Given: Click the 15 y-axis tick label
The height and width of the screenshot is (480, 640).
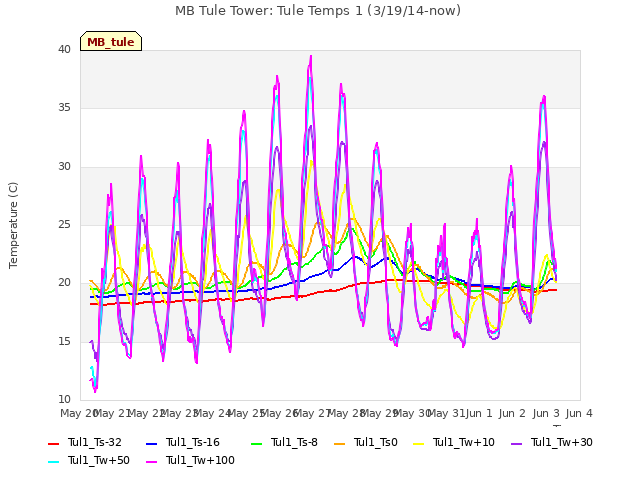Looking at the screenshot, I should [x=64, y=342].
